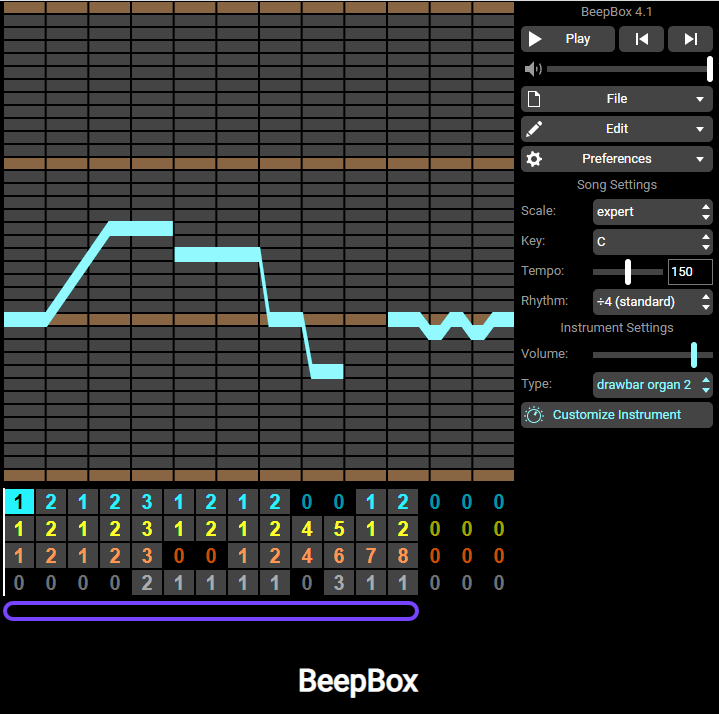Select highlighted pattern 1 in the cyan channel

pyautogui.click(x=19, y=501)
